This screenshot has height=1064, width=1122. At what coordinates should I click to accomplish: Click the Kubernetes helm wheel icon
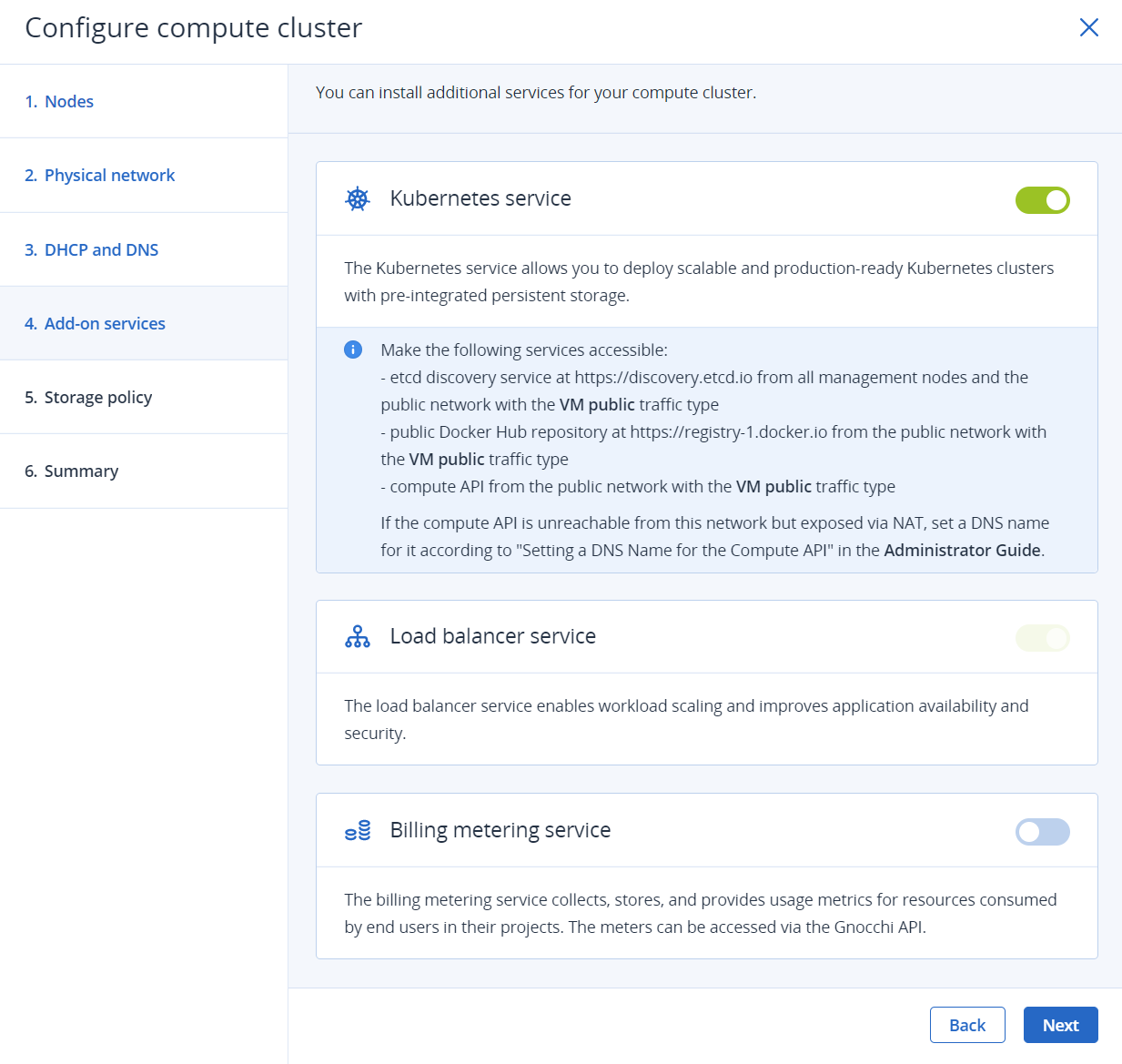pos(358,199)
